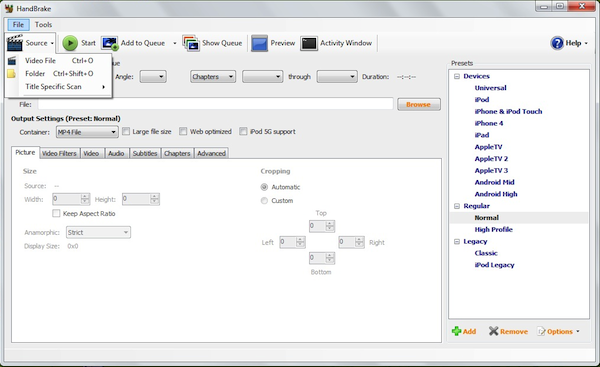Select the iPhone & iPod Touch preset
This screenshot has width=600, height=367.
point(508,111)
